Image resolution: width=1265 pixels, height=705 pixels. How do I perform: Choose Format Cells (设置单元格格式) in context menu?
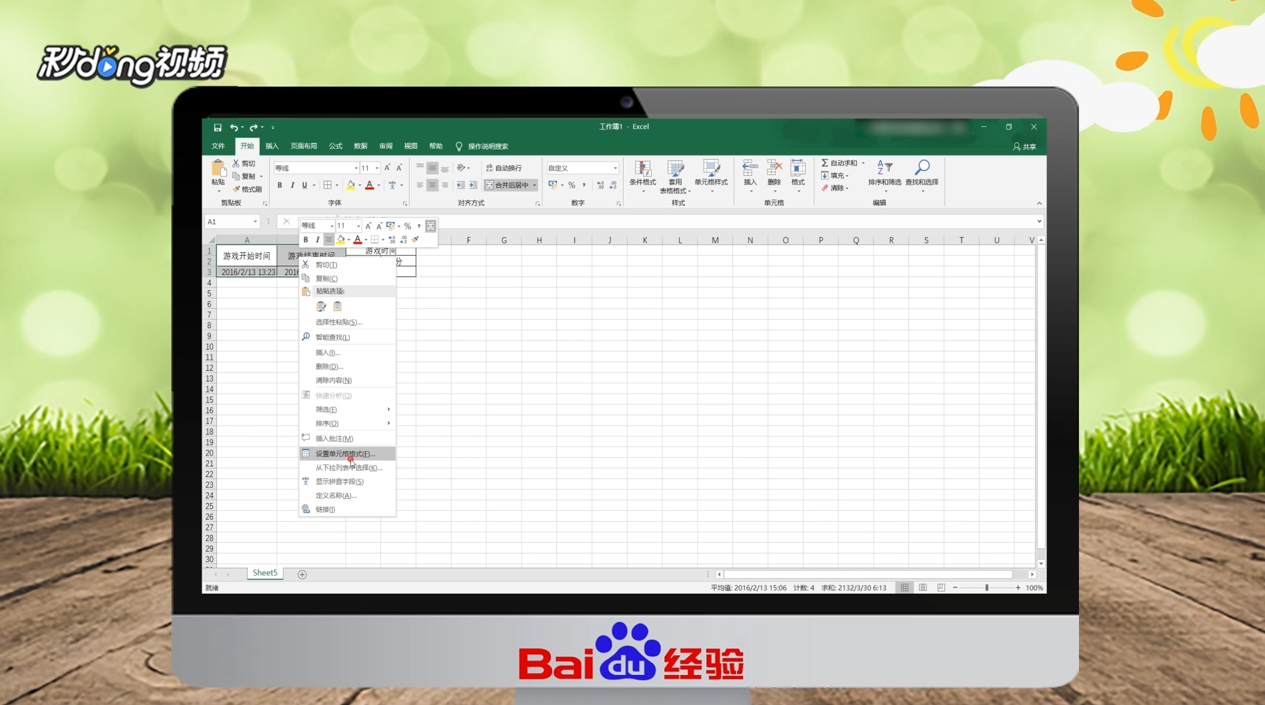347,454
